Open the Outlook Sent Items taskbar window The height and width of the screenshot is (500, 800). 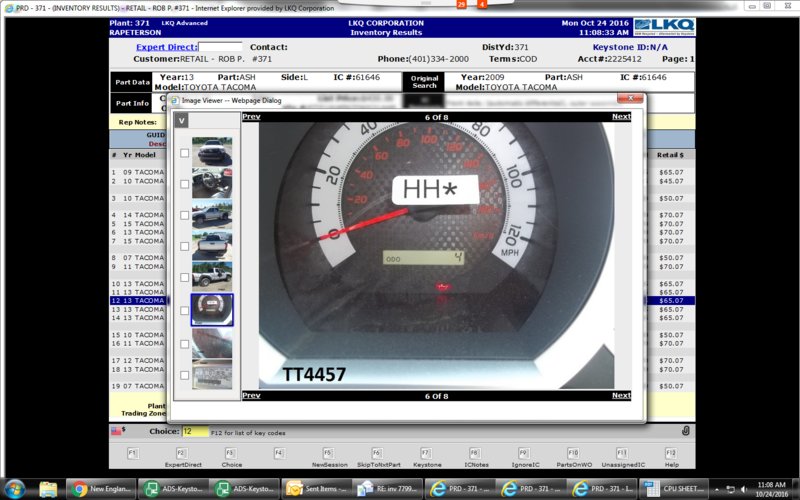[x=316, y=489]
